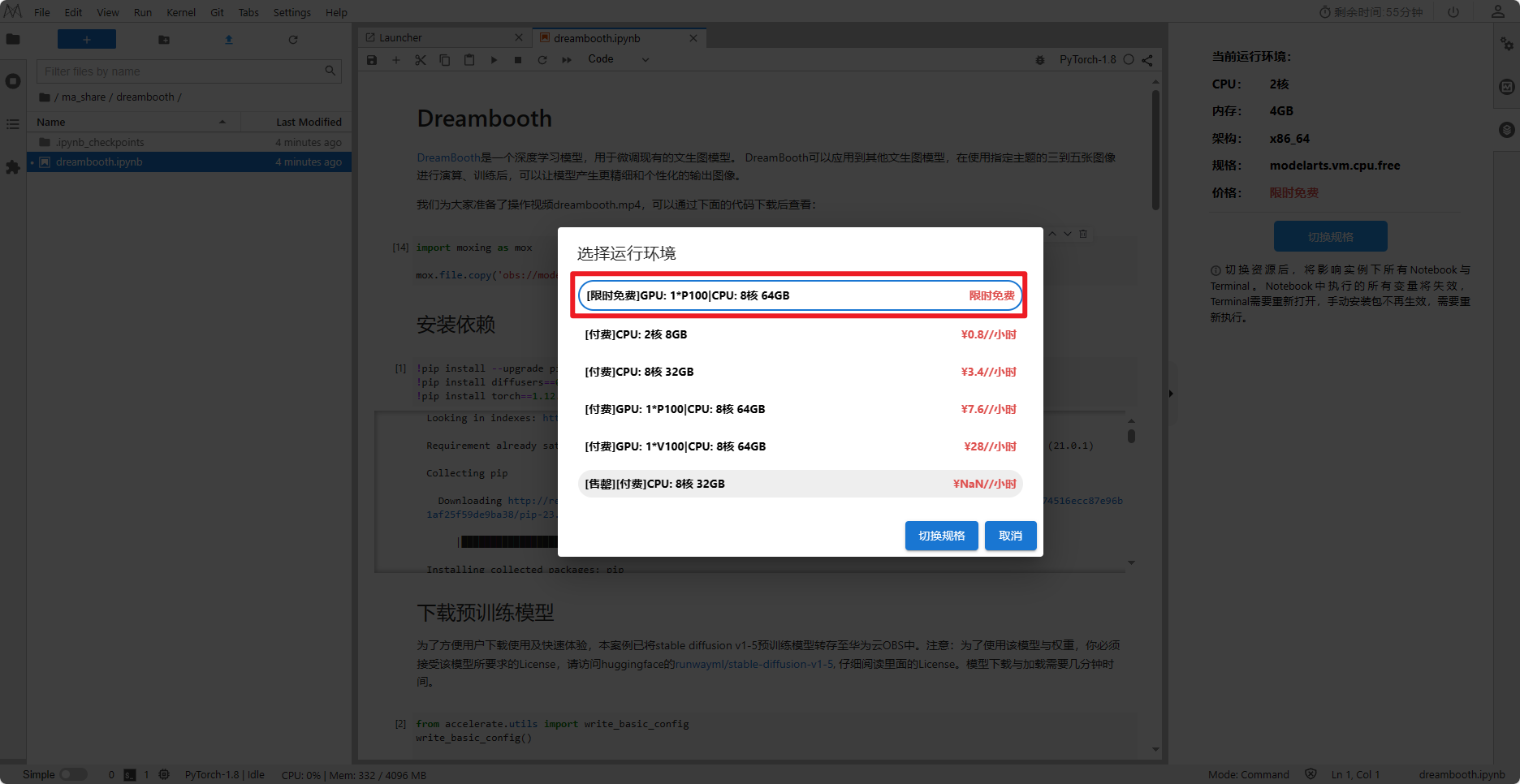
Task: Click the new folder icon
Action: (164, 39)
